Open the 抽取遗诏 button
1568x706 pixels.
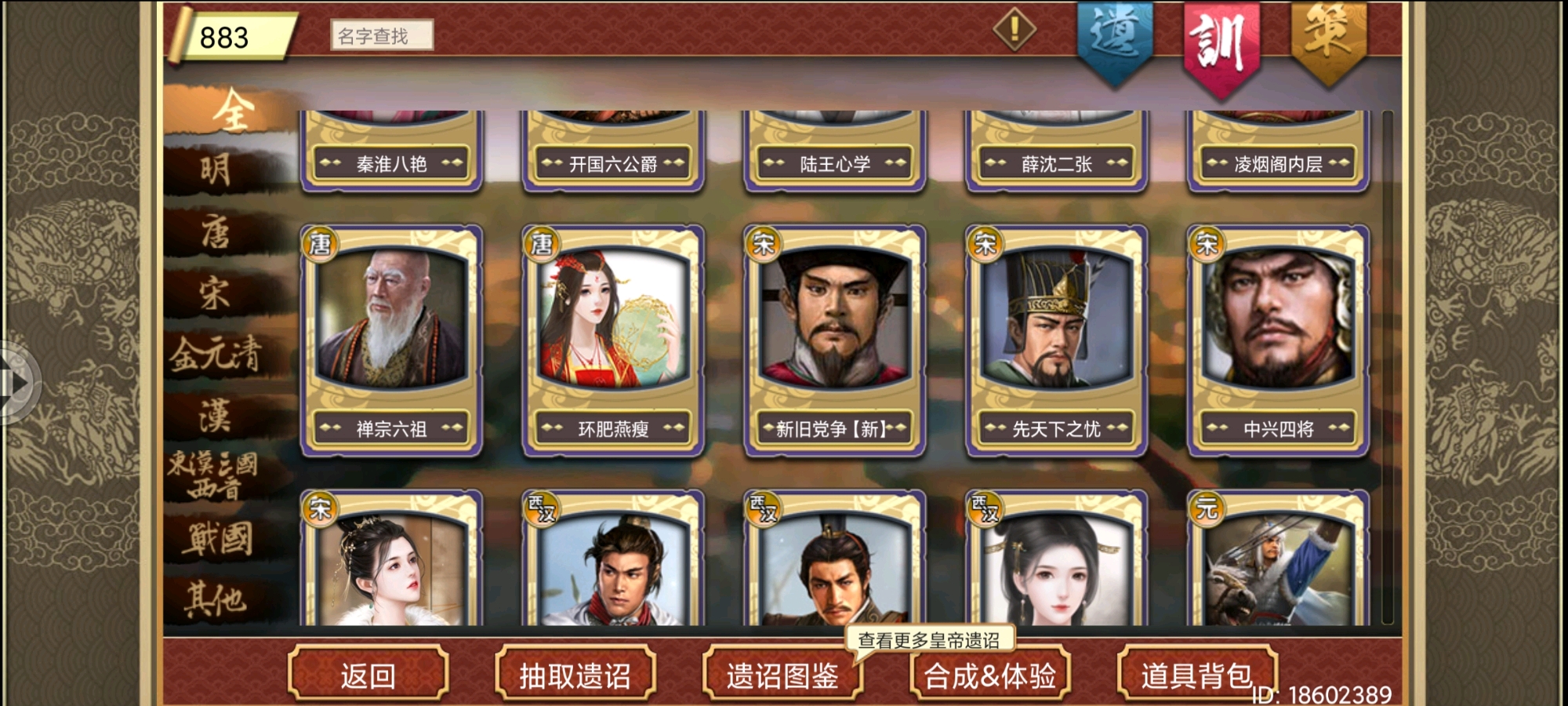pos(575,675)
